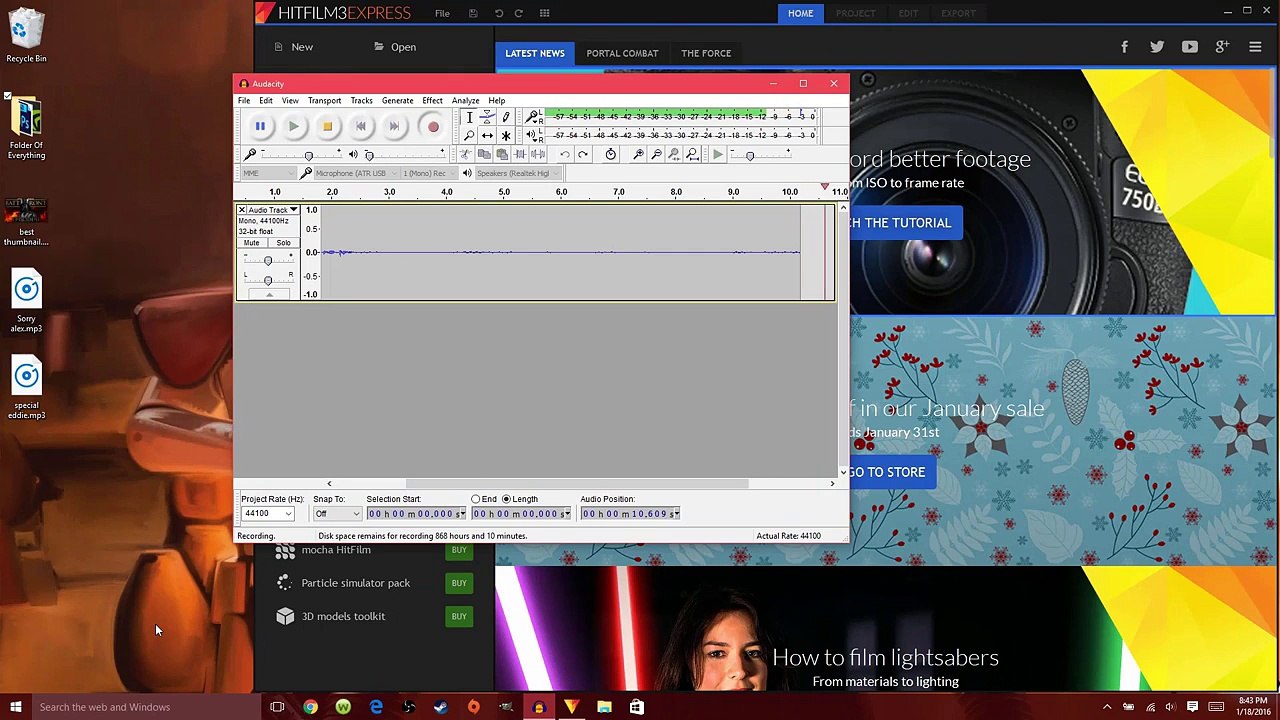
Task: Open the MME audio host dropdown
Action: click(x=269, y=173)
